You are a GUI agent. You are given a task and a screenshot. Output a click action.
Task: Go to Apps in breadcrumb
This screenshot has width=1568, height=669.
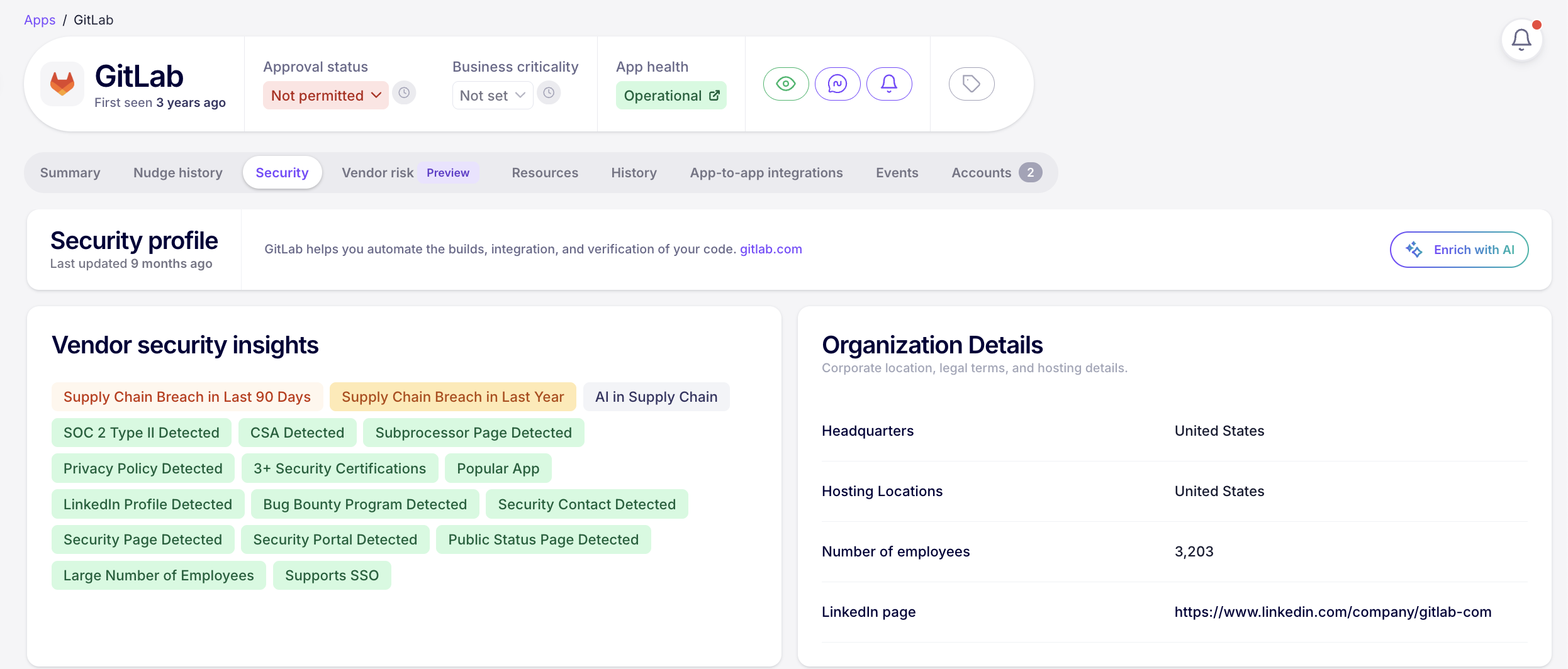[40, 20]
